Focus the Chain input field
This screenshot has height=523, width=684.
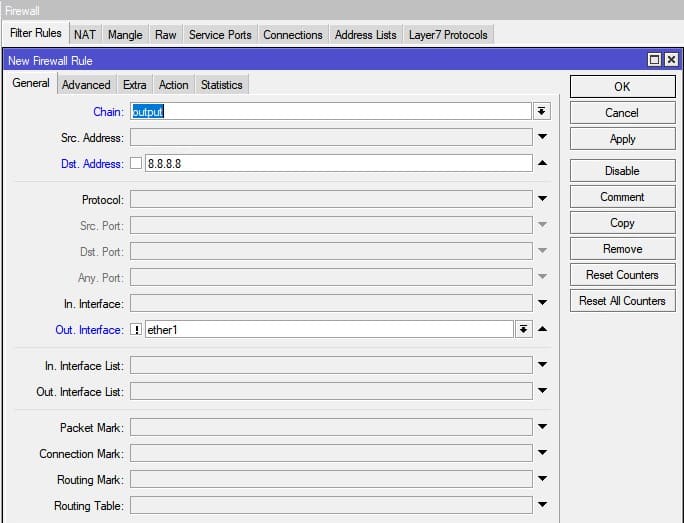click(x=331, y=111)
